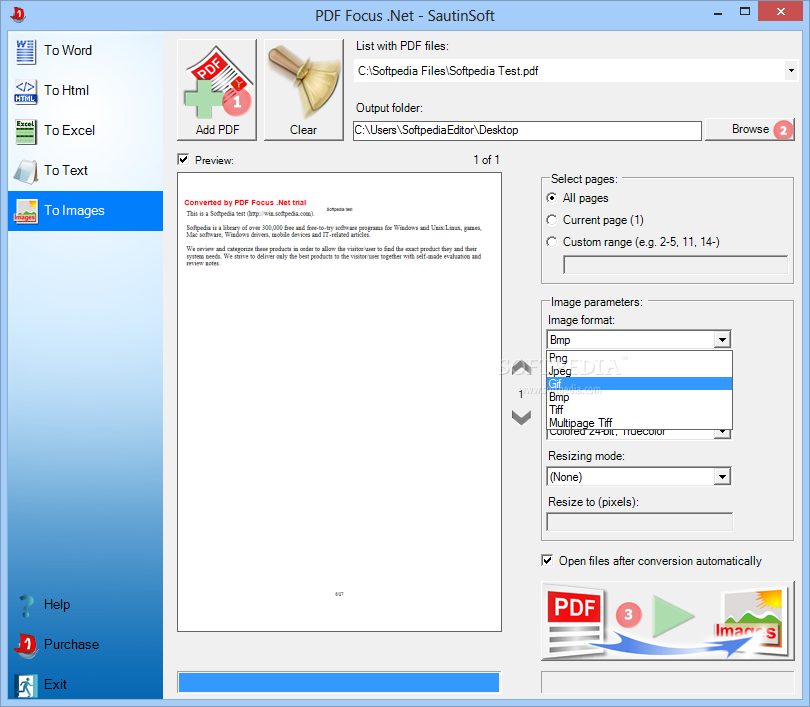
Task: Toggle the Preview checkbox
Action: [183, 160]
